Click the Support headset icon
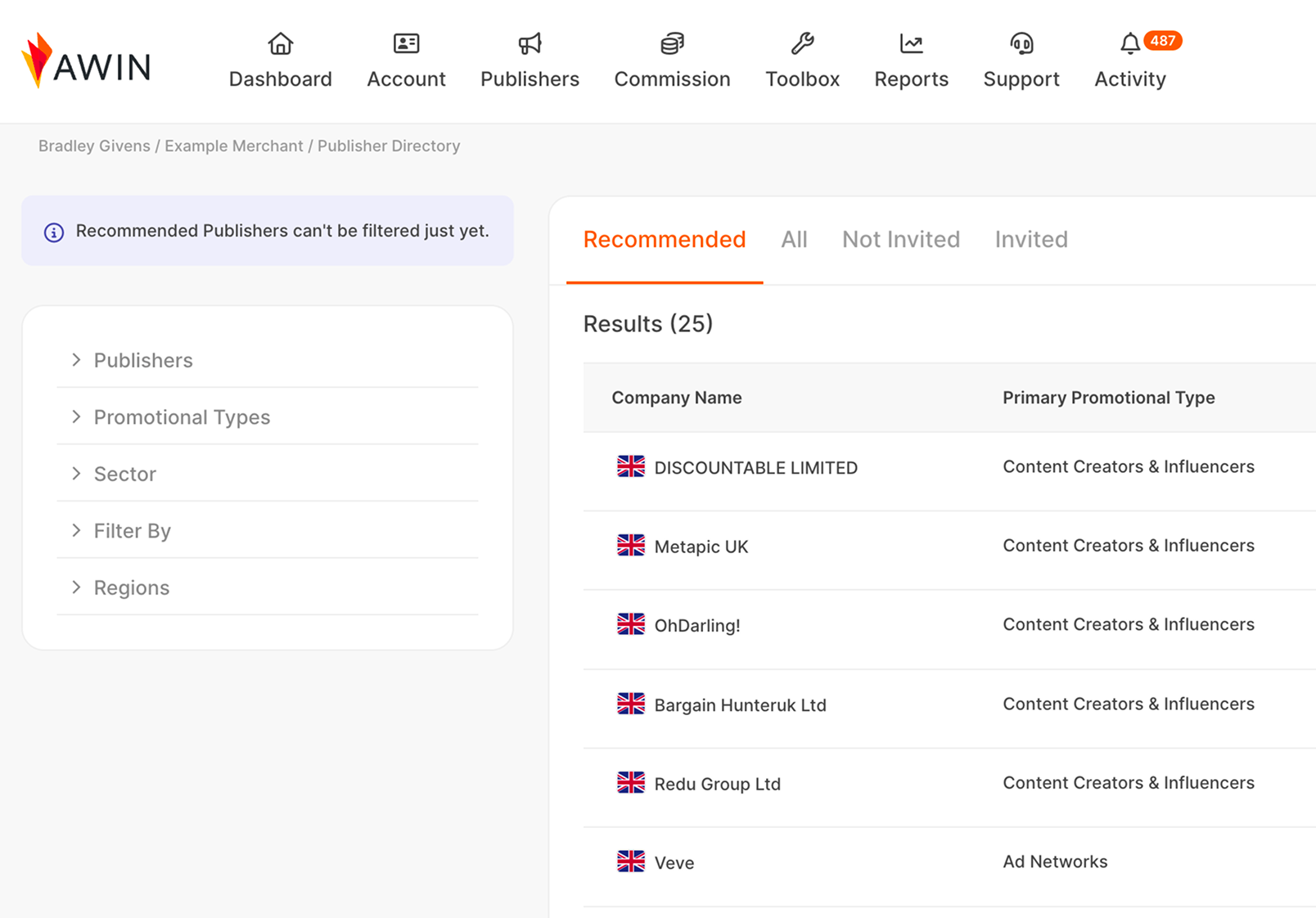Viewport: 1316px width, 918px height. [1021, 43]
